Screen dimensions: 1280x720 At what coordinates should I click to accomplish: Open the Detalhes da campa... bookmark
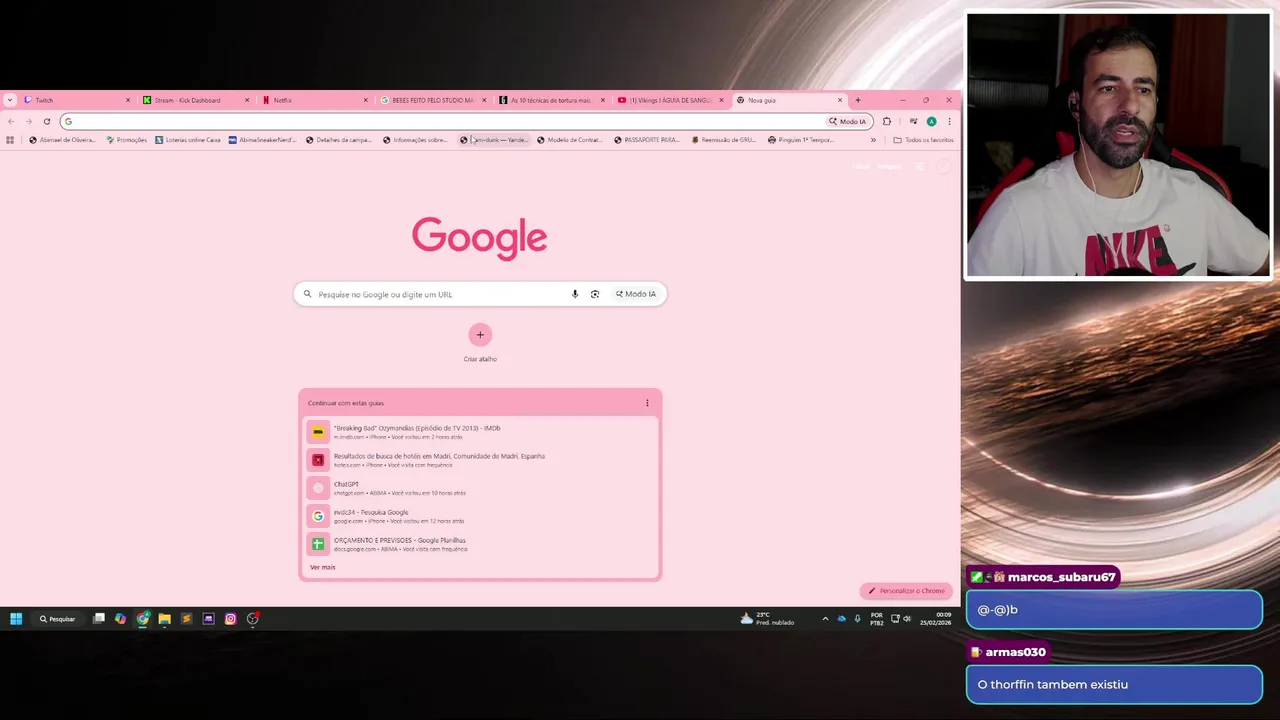point(339,140)
